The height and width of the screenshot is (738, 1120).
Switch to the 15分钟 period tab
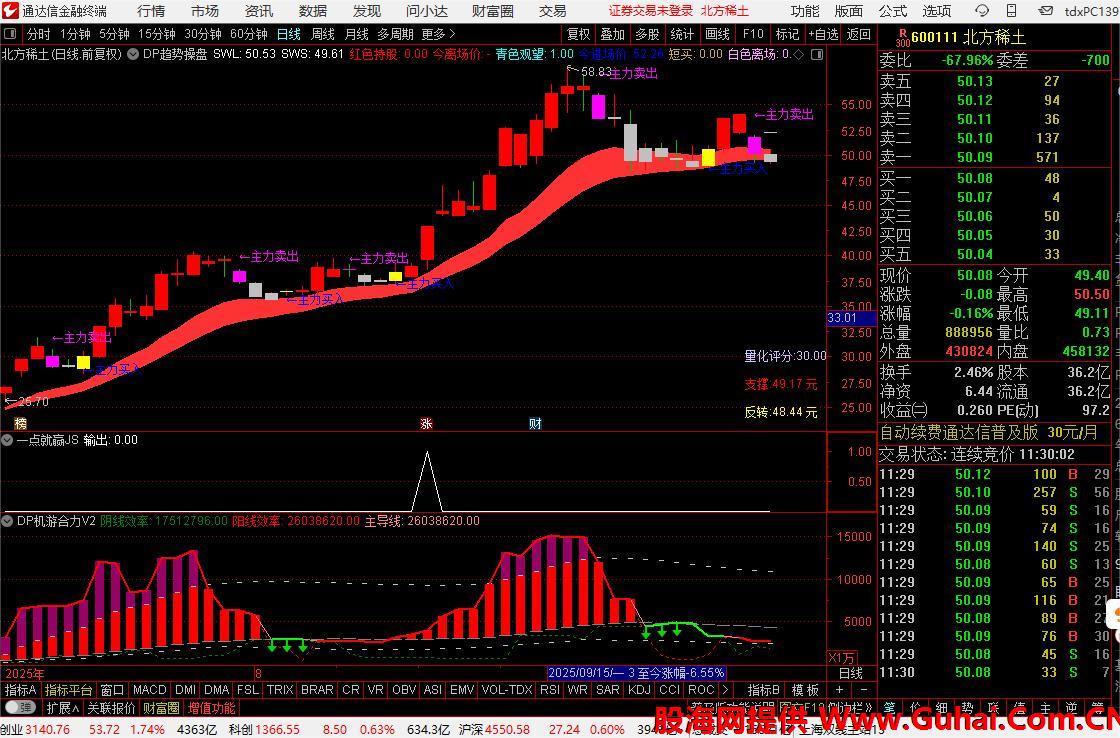click(156, 34)
